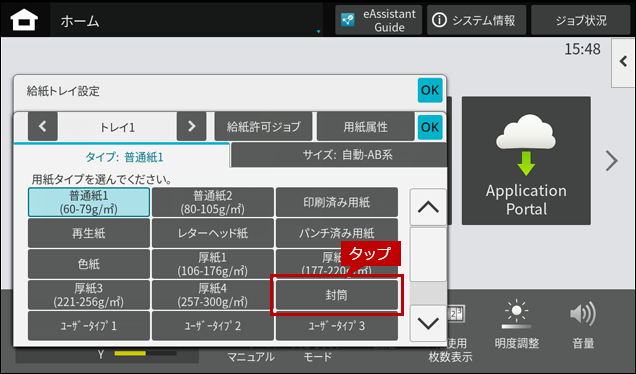Select レターヘッド紙 paper type
The image size is (636, 374).
pos(213,233)
